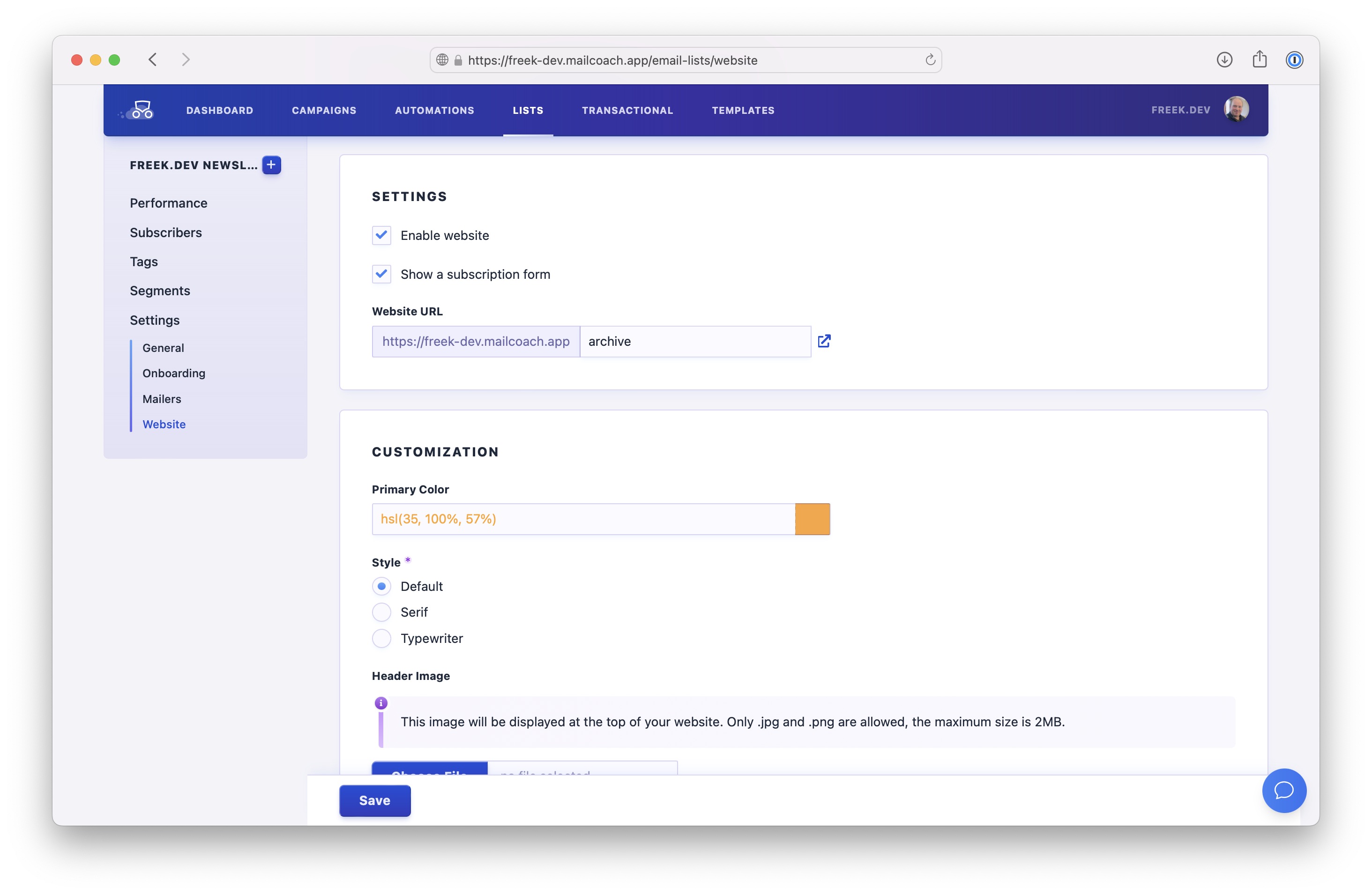
Task: Open the chat support bubble
Action: (1284, 790)
